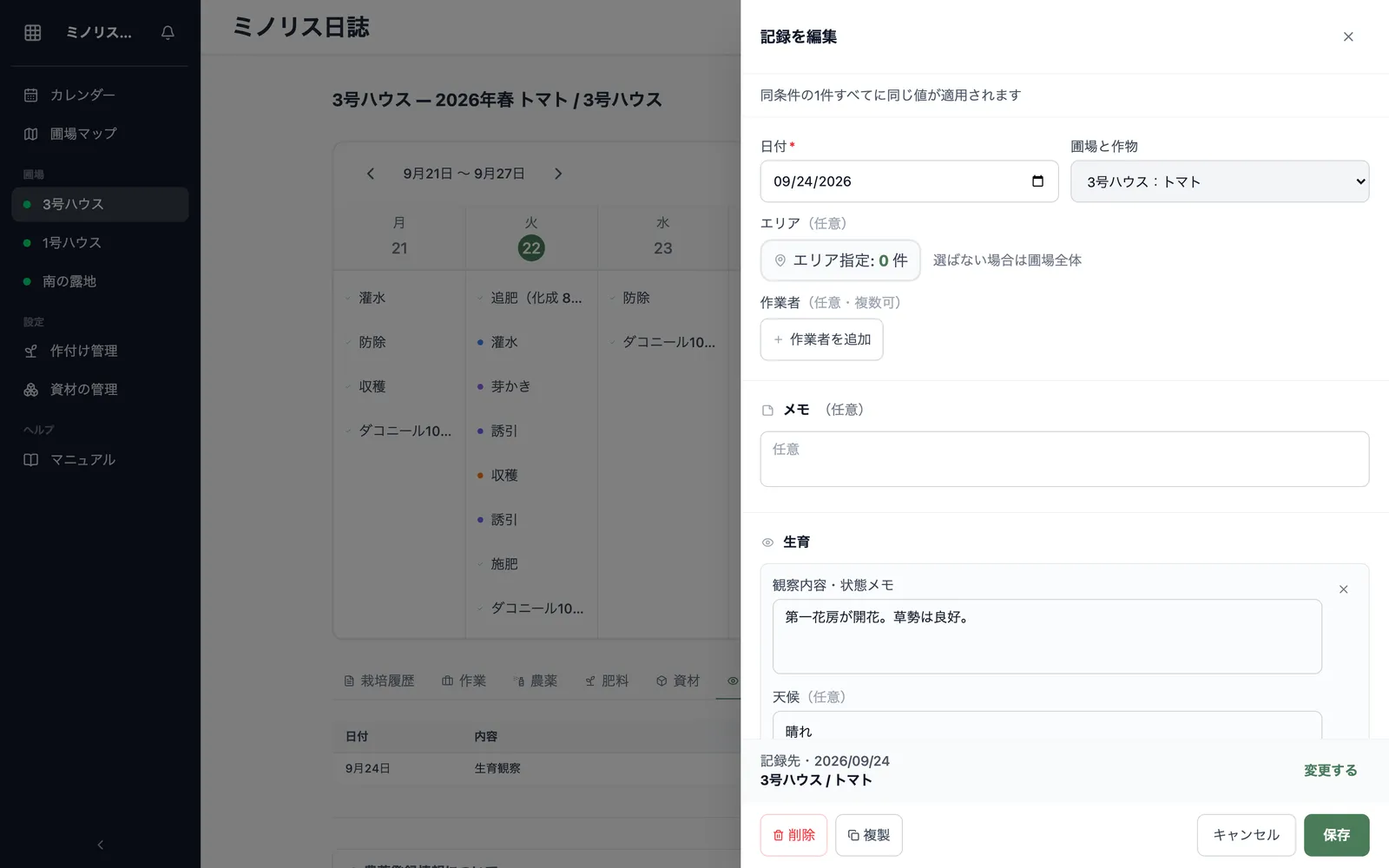Click the 日付 date field
Image resolution: width=1389 pixels, height=868 pixels.
point(909,181)
